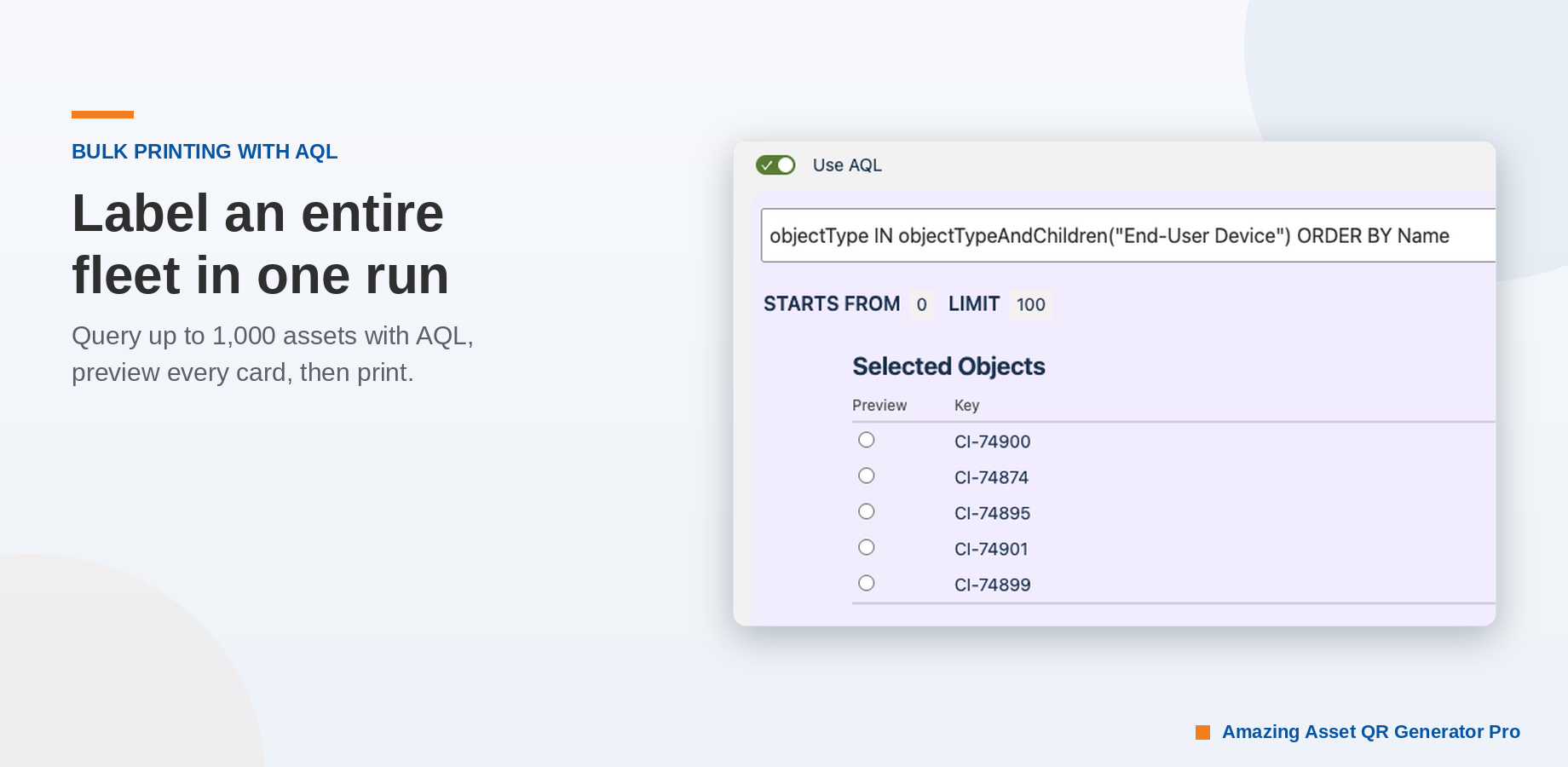This screenshot has height=767, width=1568.
Task: Click the Key column header
Action: [x=966, y=406]
